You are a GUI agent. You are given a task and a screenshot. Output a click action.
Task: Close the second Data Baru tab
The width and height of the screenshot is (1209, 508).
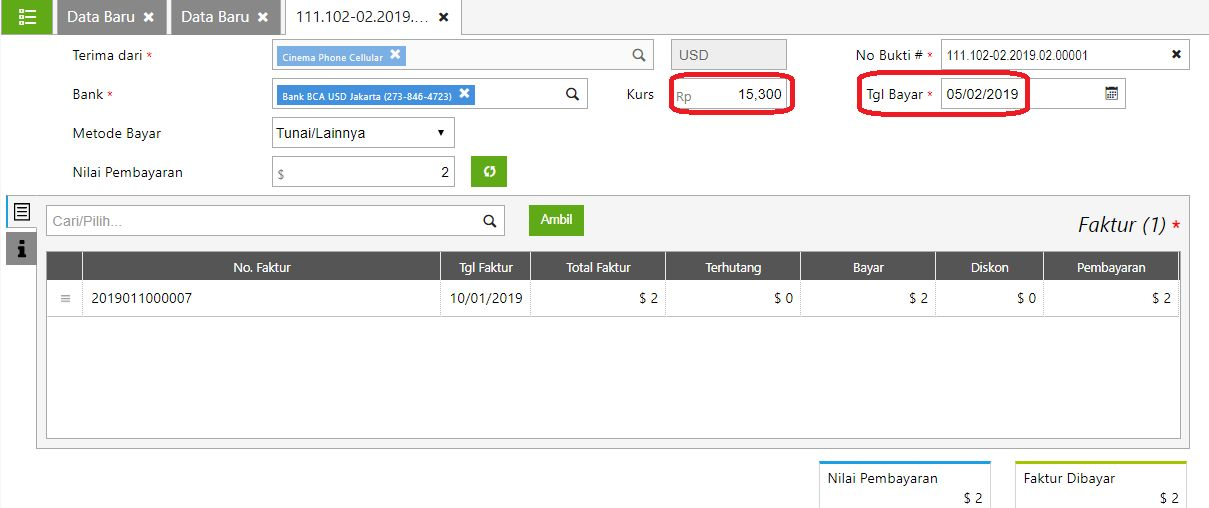click(263, 18)
